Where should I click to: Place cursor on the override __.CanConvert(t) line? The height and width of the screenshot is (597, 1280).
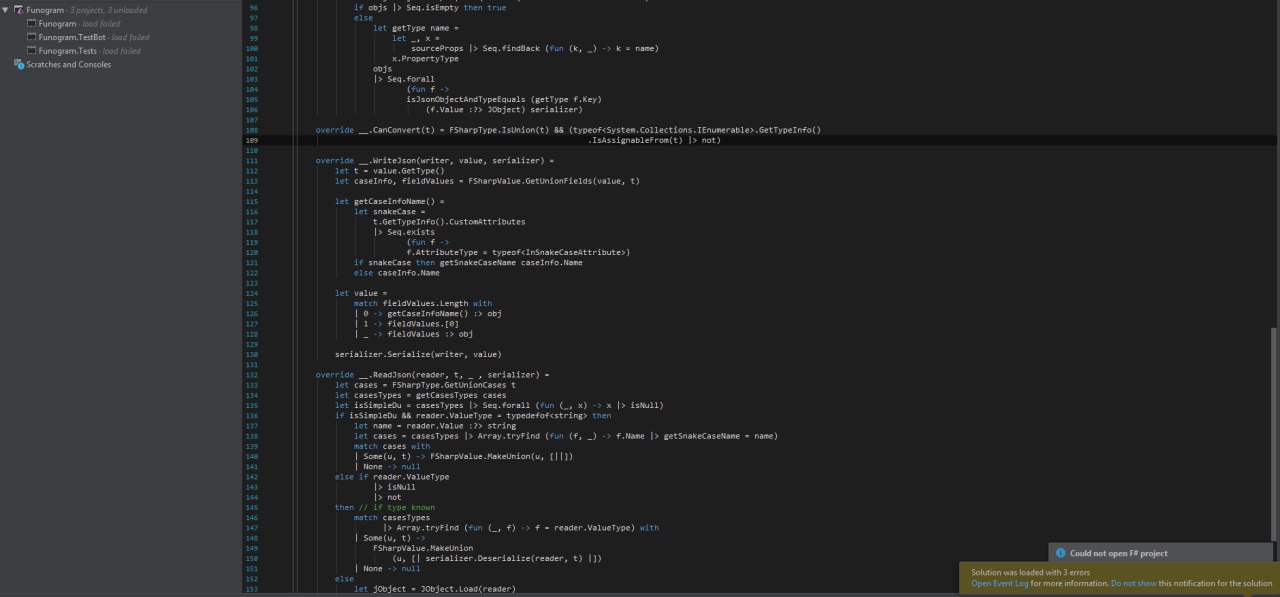click(x=568, y=131)
